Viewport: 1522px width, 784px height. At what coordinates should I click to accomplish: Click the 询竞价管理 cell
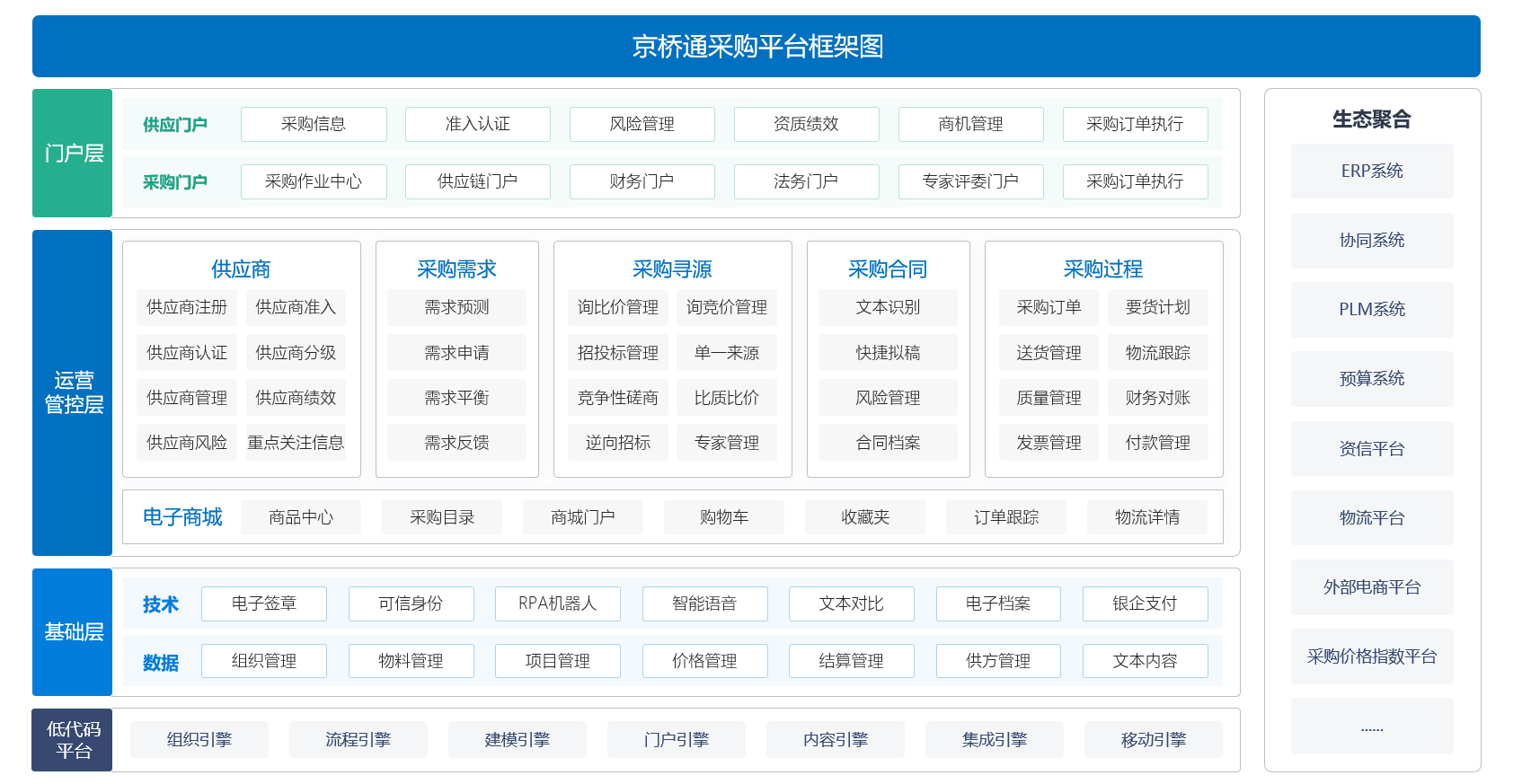(x=727, y=307)
